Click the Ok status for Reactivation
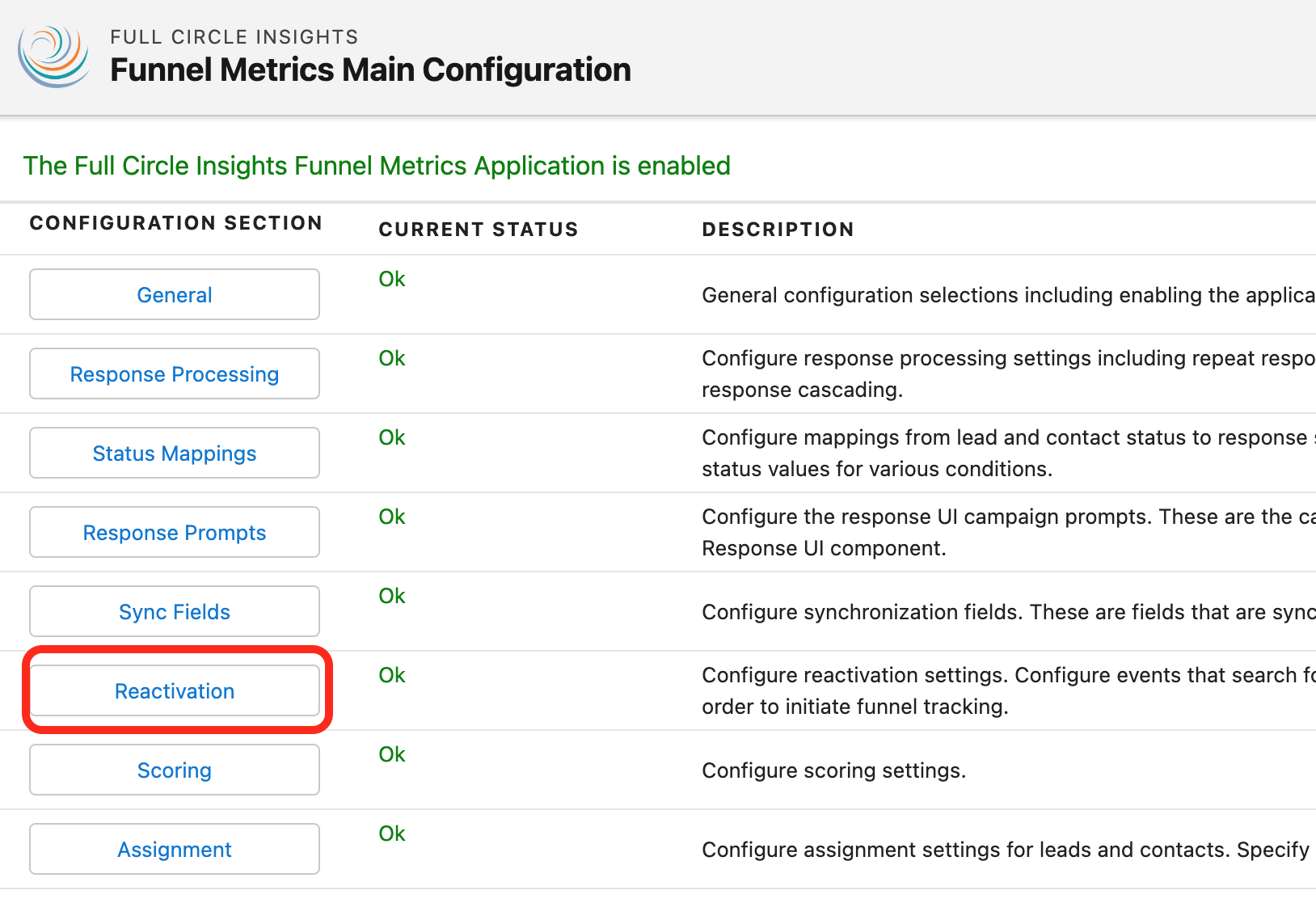Viewport: 1316px width, 899px height. (x=392, y=675)
